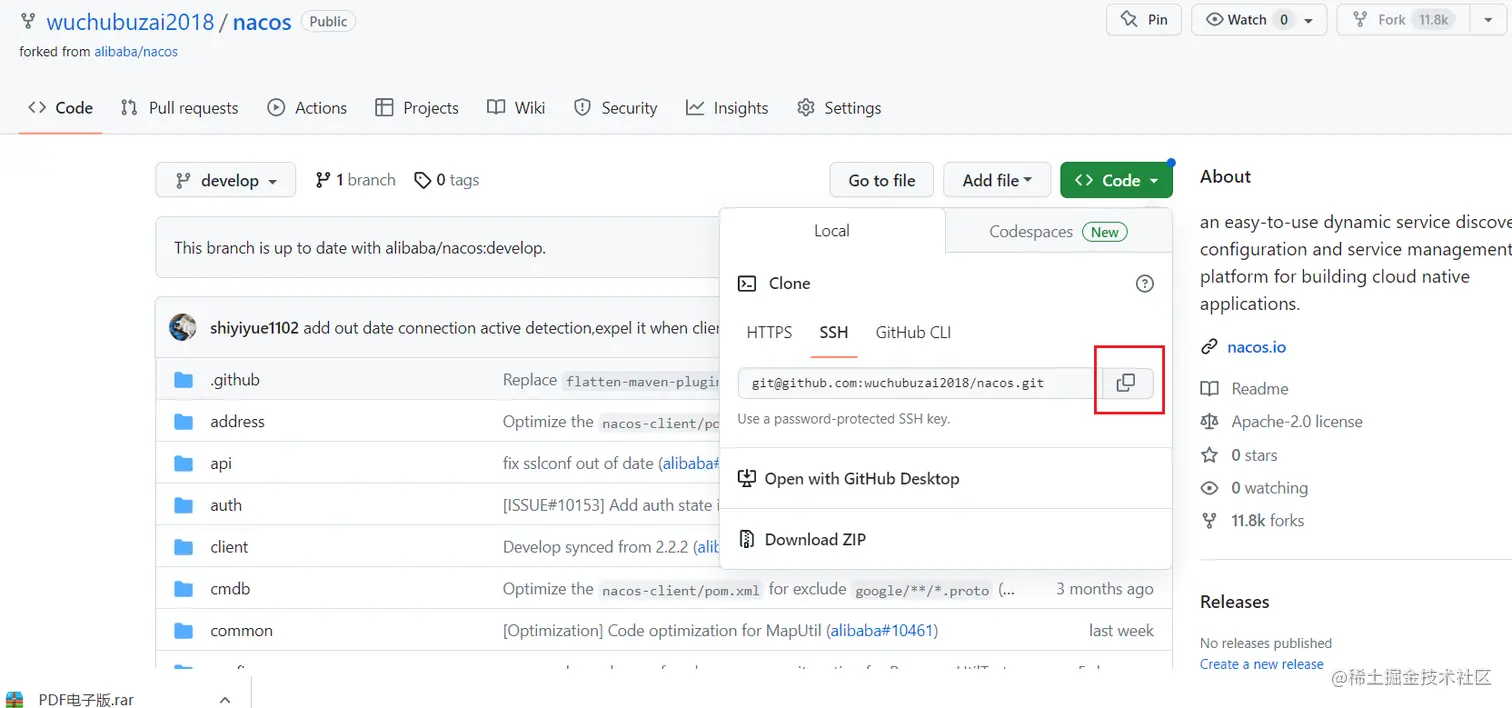Open the Add file dropdown

point(997,180)
